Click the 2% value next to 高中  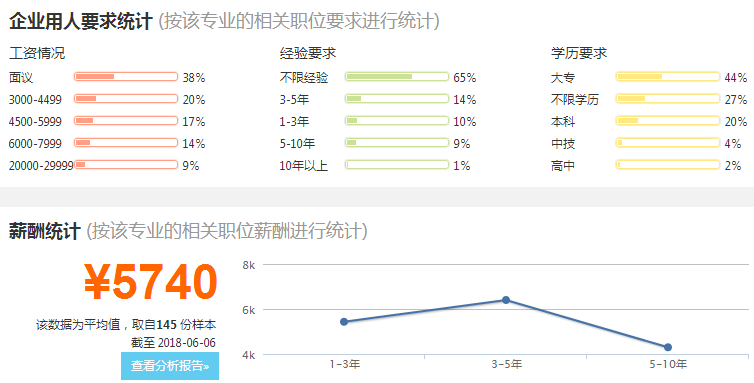point(733,166)
